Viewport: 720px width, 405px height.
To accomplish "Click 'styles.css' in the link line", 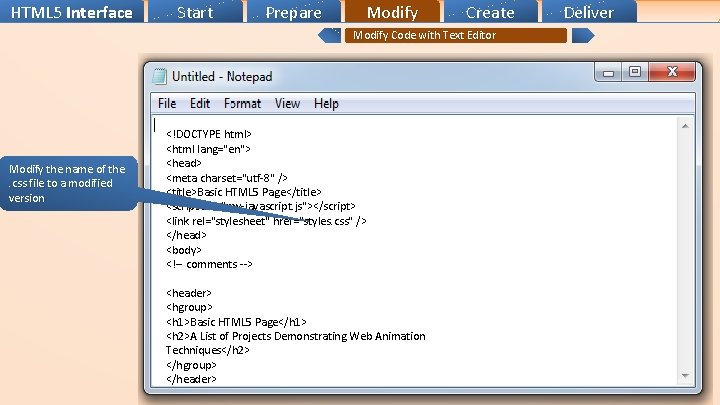I will [x=326, y=221].
